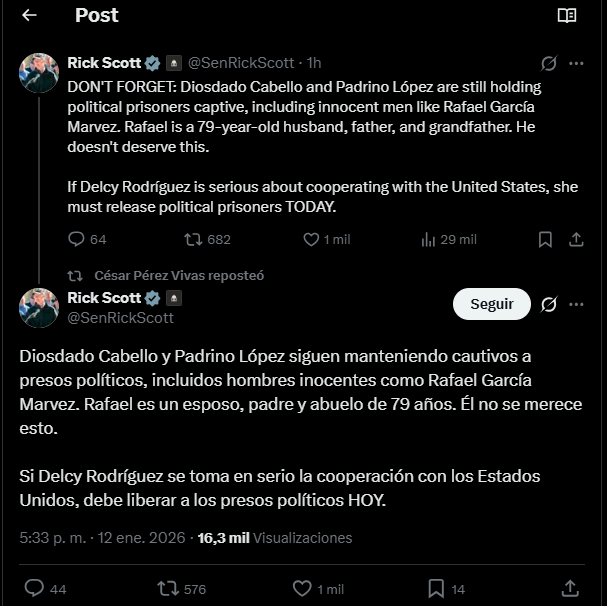View analytics showing 29 mil views
Image resolution: width=607 pixels, height=606 pixels.
pyautogui.click(x=429, y=239)
